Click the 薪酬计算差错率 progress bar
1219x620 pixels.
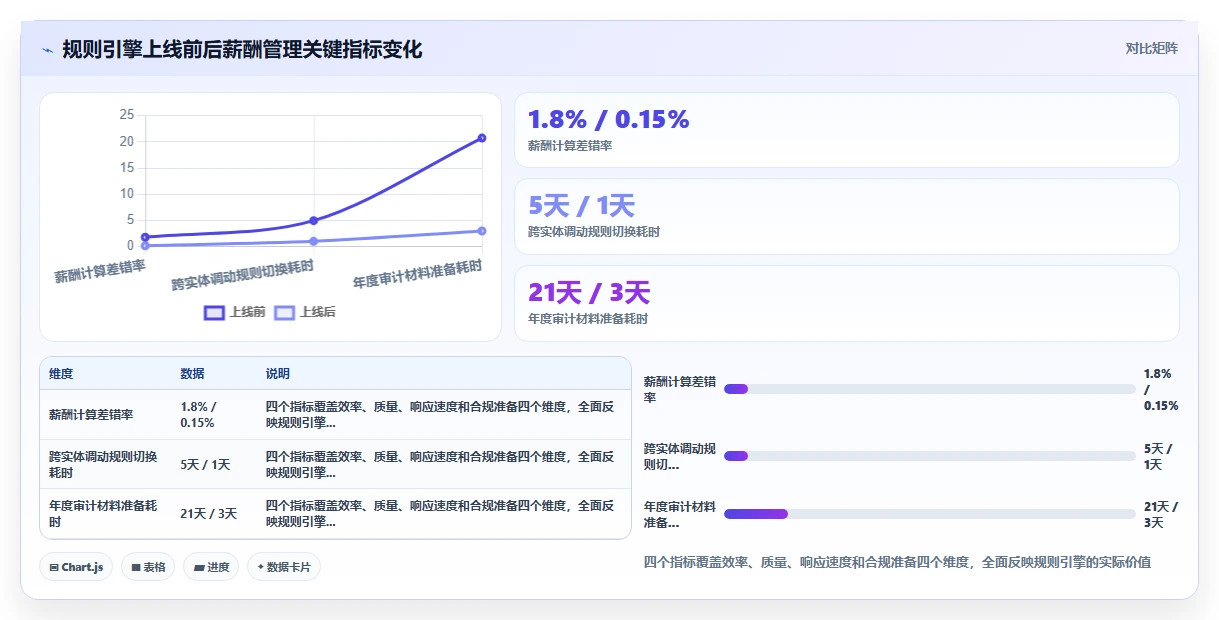(929, 389)
